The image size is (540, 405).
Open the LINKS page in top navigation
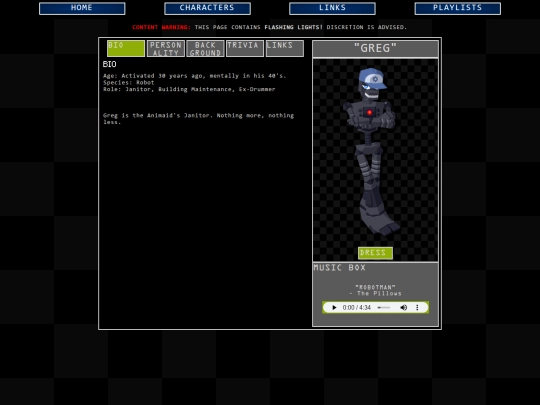coord(332,8)
